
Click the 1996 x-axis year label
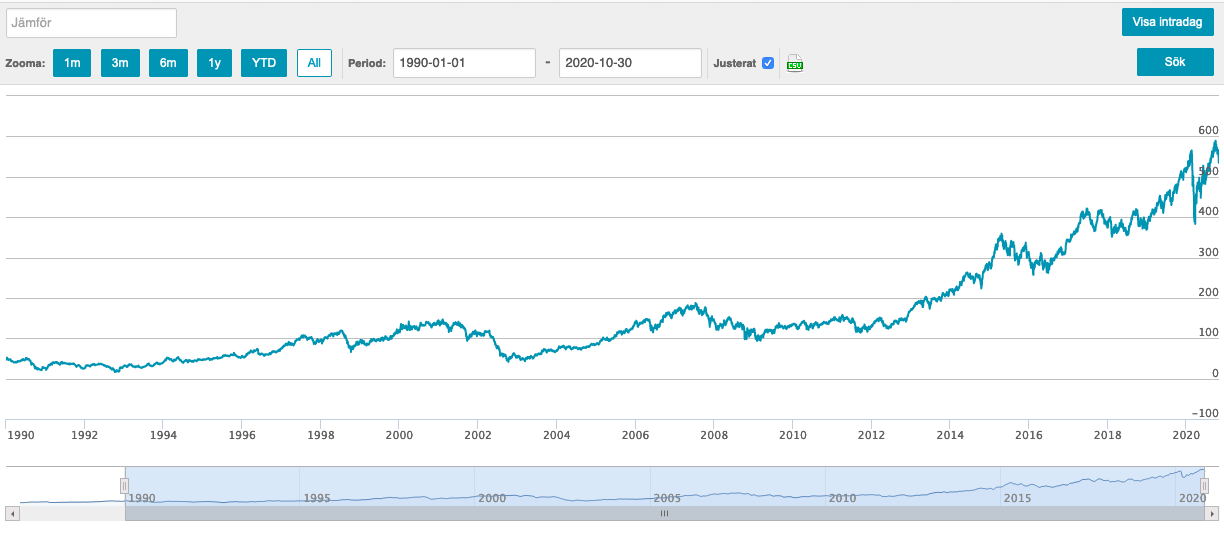(x=242, y=435)
